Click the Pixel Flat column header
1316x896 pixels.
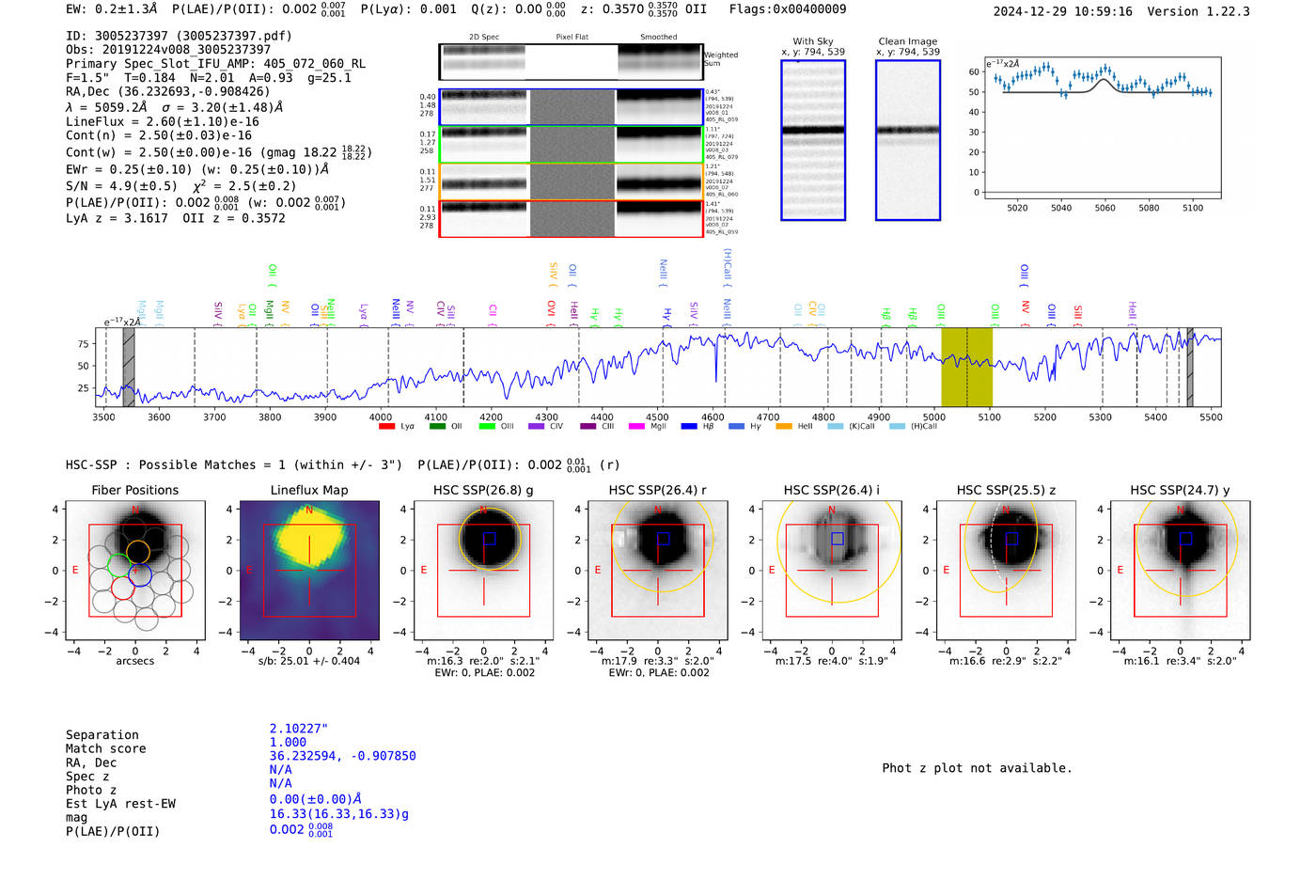coord(572,37)
